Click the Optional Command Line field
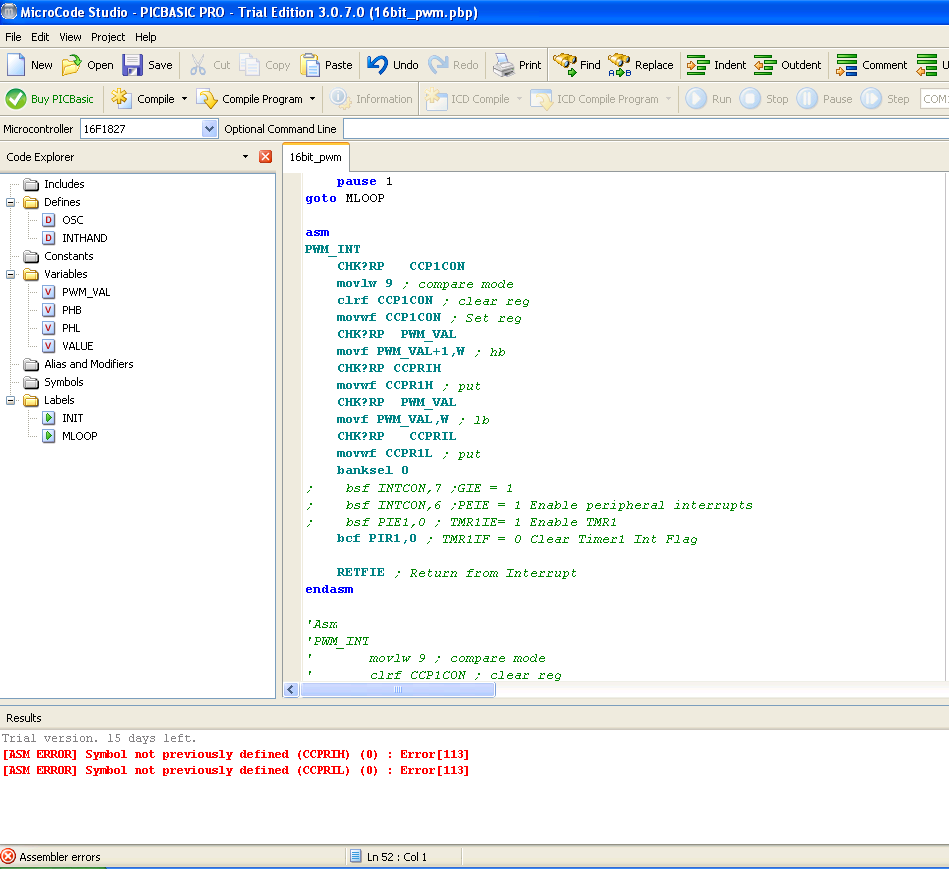This screenshot has width=949, height=869. click(x=640, y=129)
